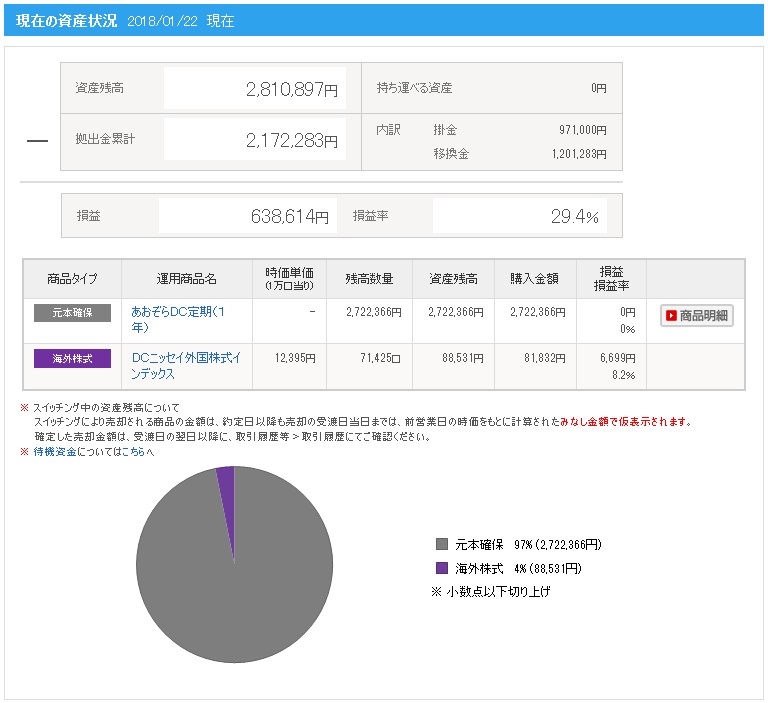Screen dimensions: 768x703
Task: Click the 運用商品名 column header
Action: [187, 279]
